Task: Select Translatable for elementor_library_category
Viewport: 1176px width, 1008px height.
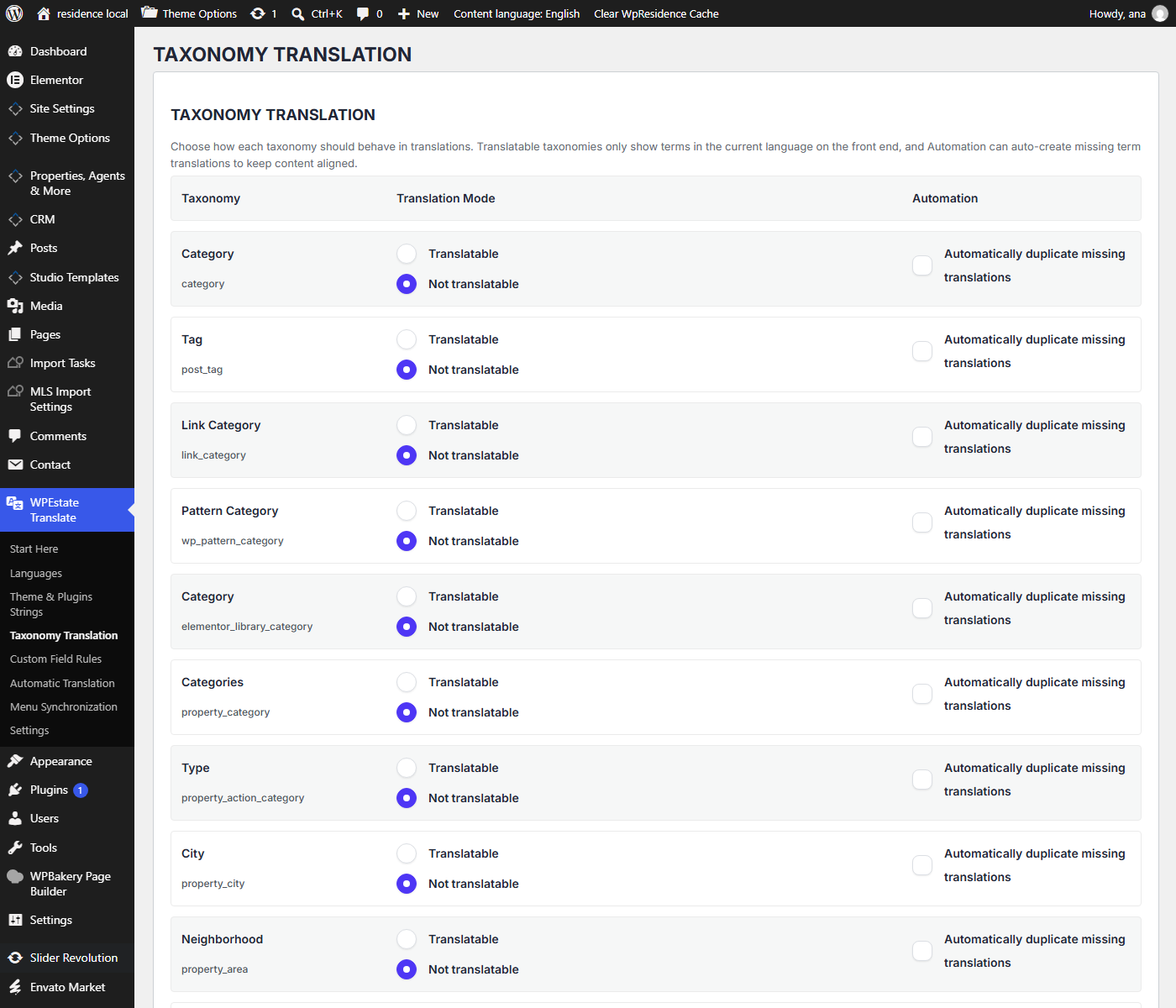Action: [x=407, y=596]
